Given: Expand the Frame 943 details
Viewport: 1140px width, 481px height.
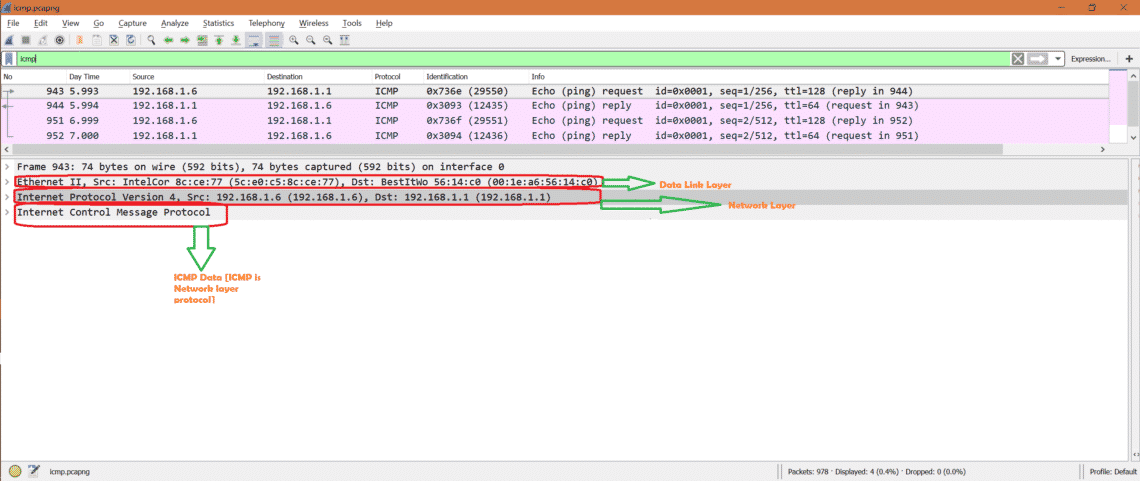Looking at the screenshot, I should tap(7, 166).
